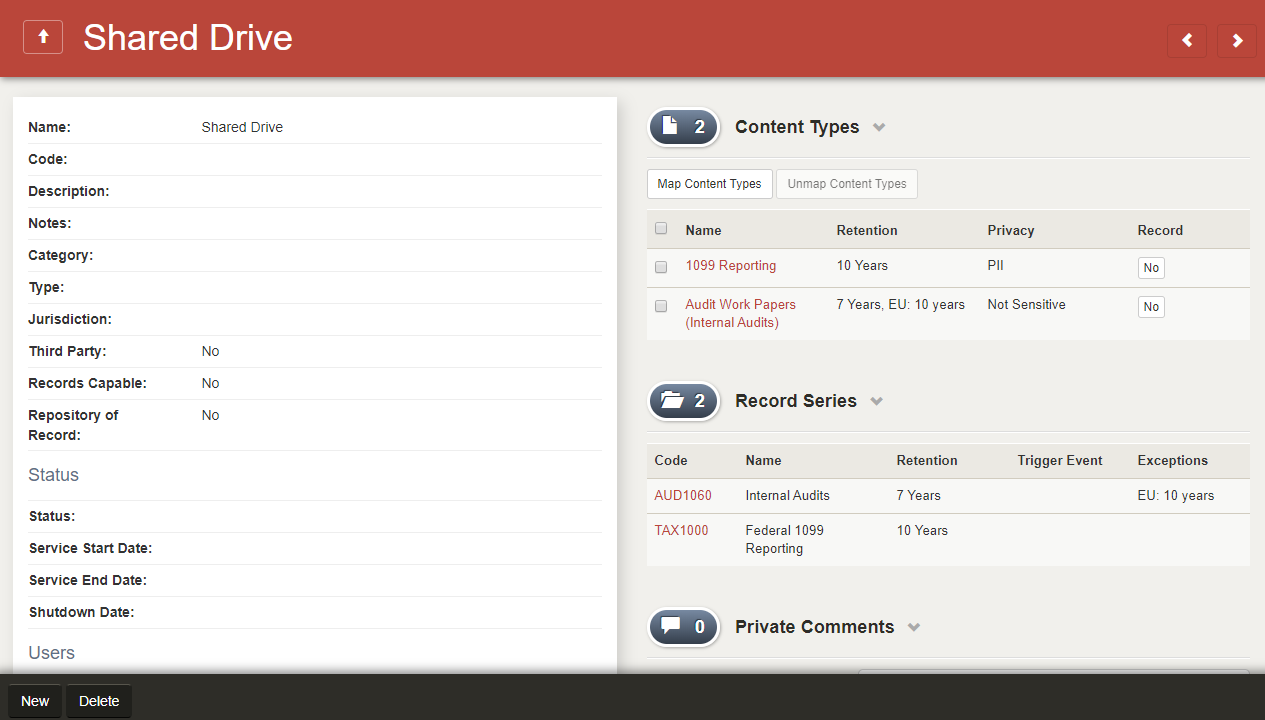This screenshot has height=720, width=1265.
Task: Expand the Private Comments section chevron
Action: coord(913,628)
